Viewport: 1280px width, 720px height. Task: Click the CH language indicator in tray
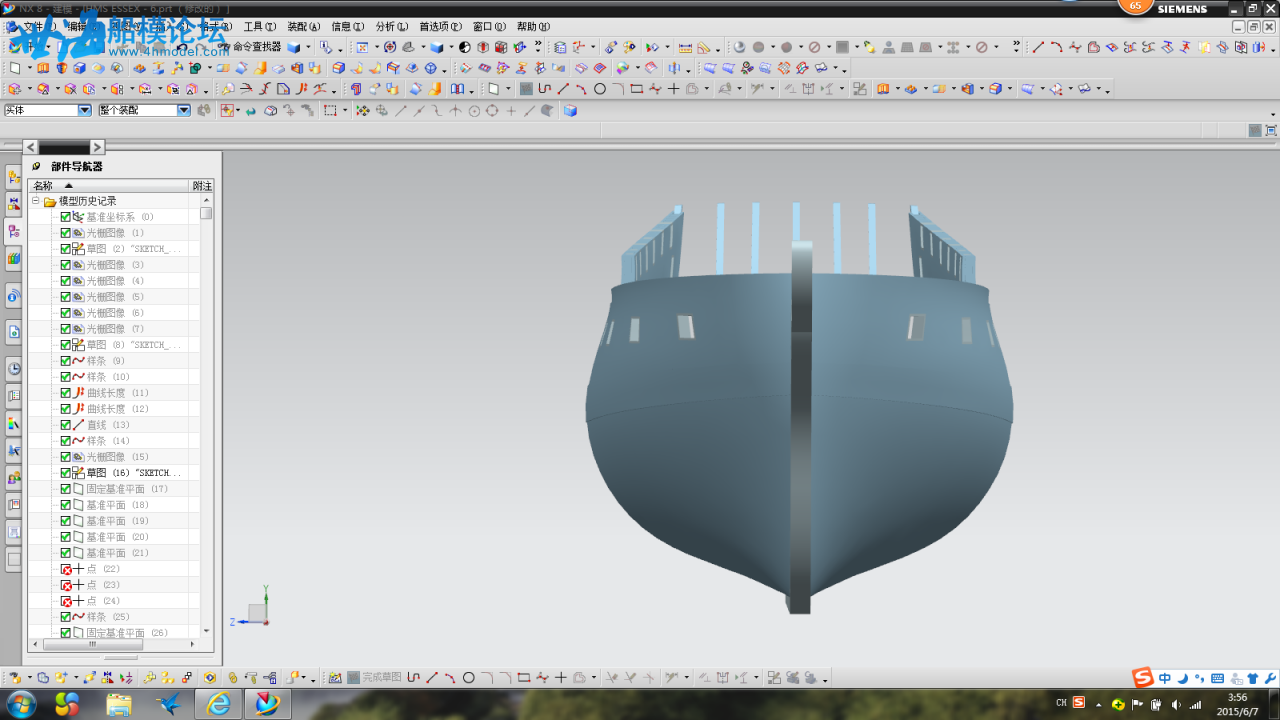point(1061,705)
